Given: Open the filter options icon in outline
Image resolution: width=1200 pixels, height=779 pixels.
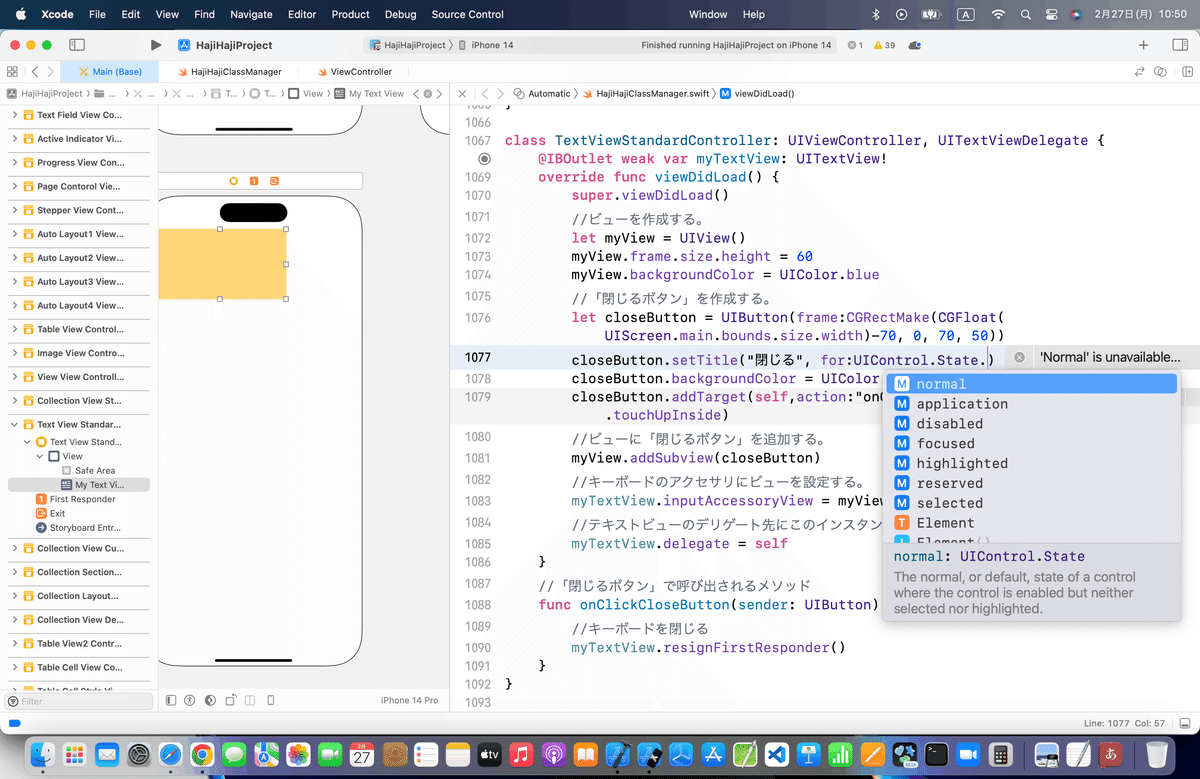Looking at the screenshot, I should click(x=13, y=702).
